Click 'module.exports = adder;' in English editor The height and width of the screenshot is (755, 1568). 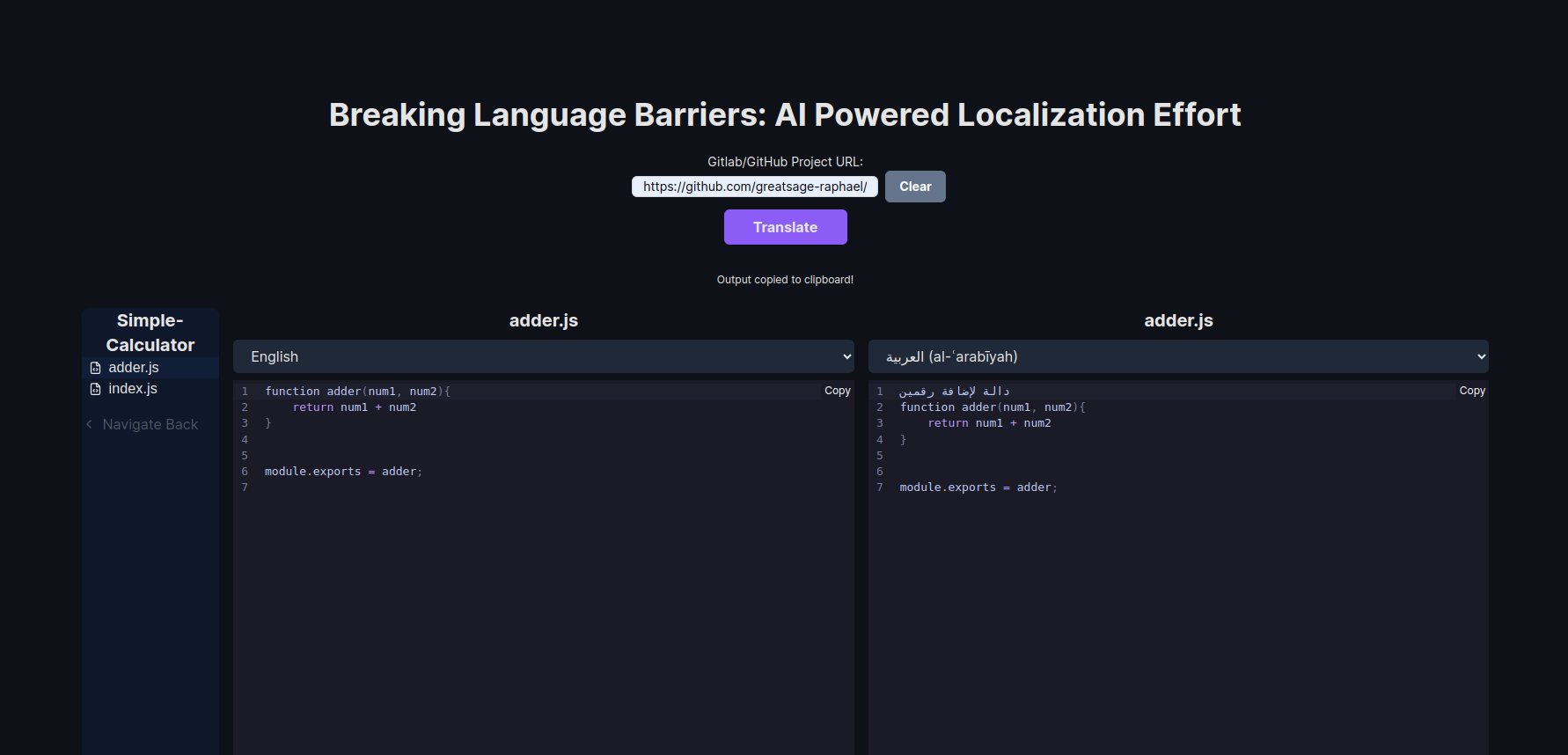pyautogui.click(x=343, y=472)
